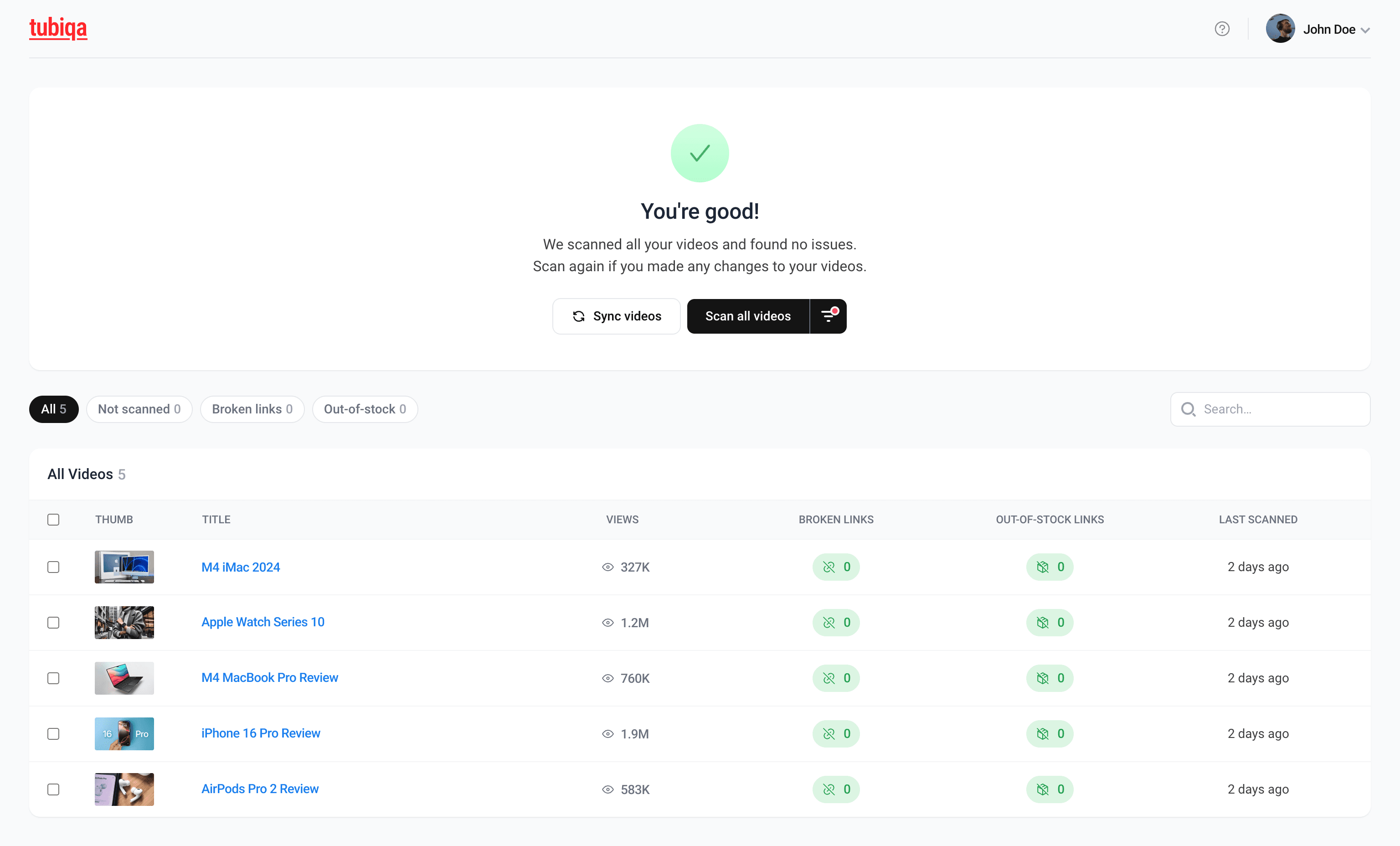Click the OUT-OF-STOCK LINKS column header
1400x846 pixels.
[1050, 520]
